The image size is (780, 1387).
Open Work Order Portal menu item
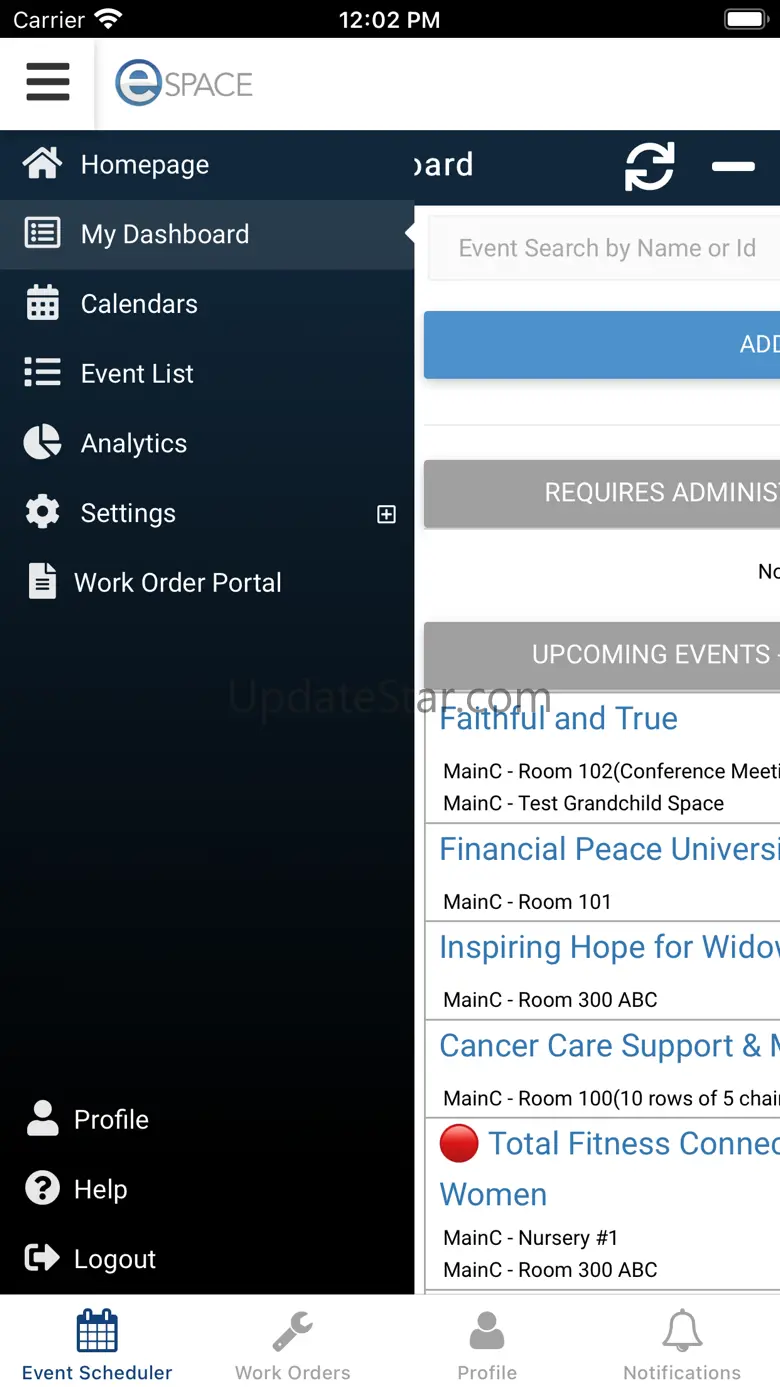[x=207, y=582]
